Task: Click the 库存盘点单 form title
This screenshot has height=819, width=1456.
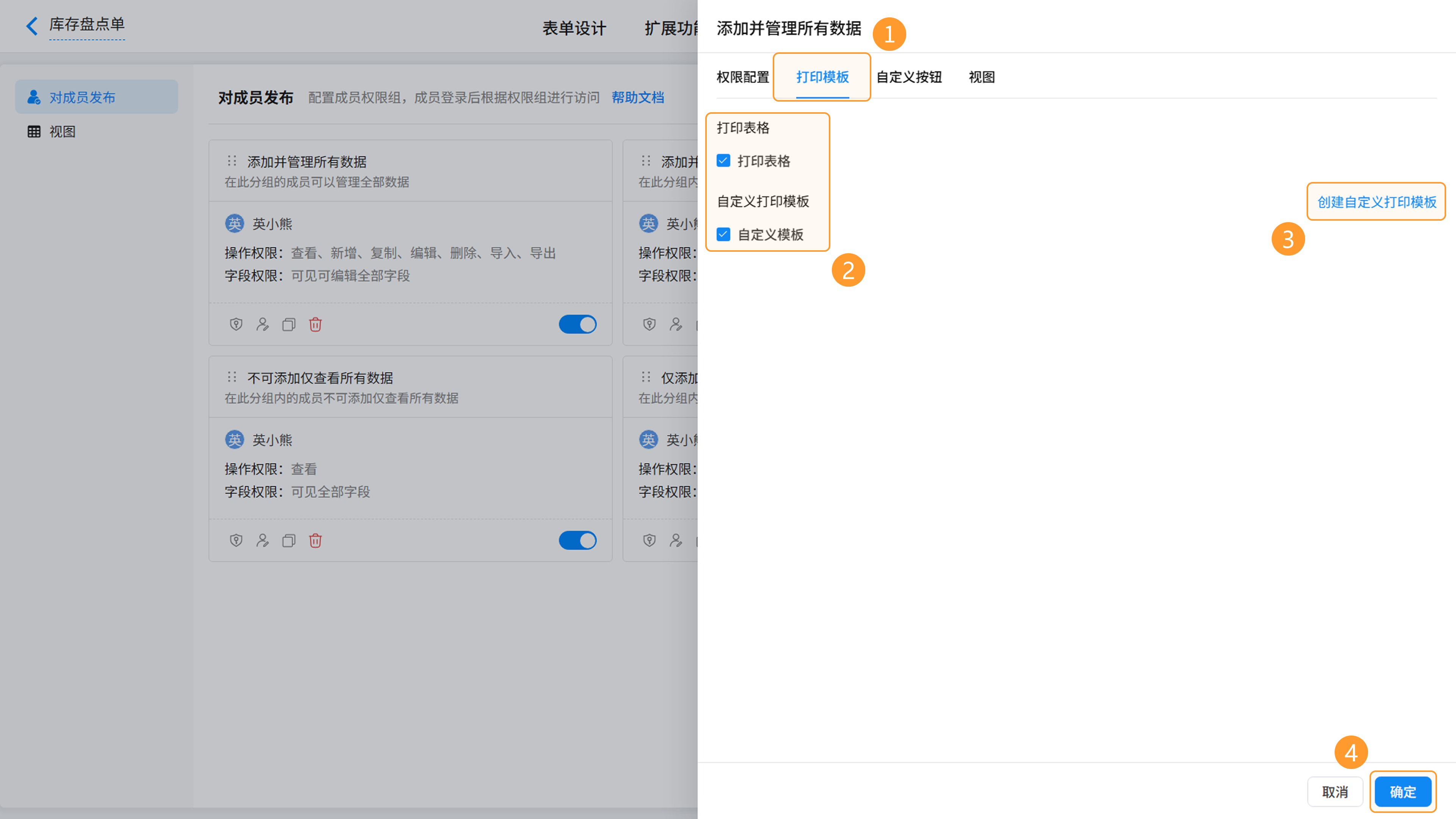Action: coord(87,24)
